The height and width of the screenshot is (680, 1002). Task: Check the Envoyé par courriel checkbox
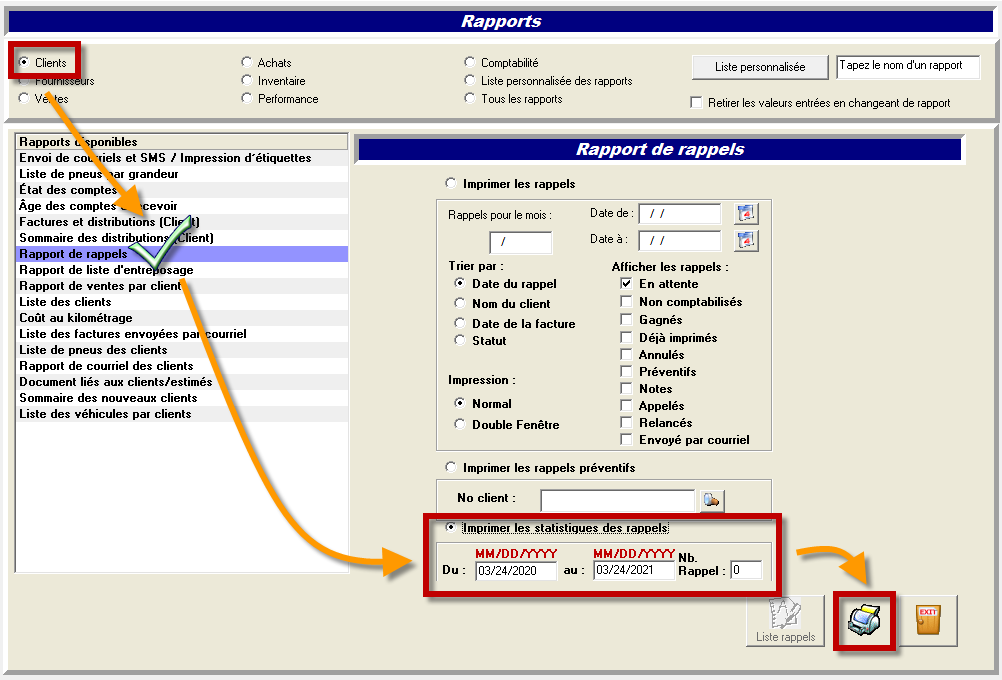[626, 440]
